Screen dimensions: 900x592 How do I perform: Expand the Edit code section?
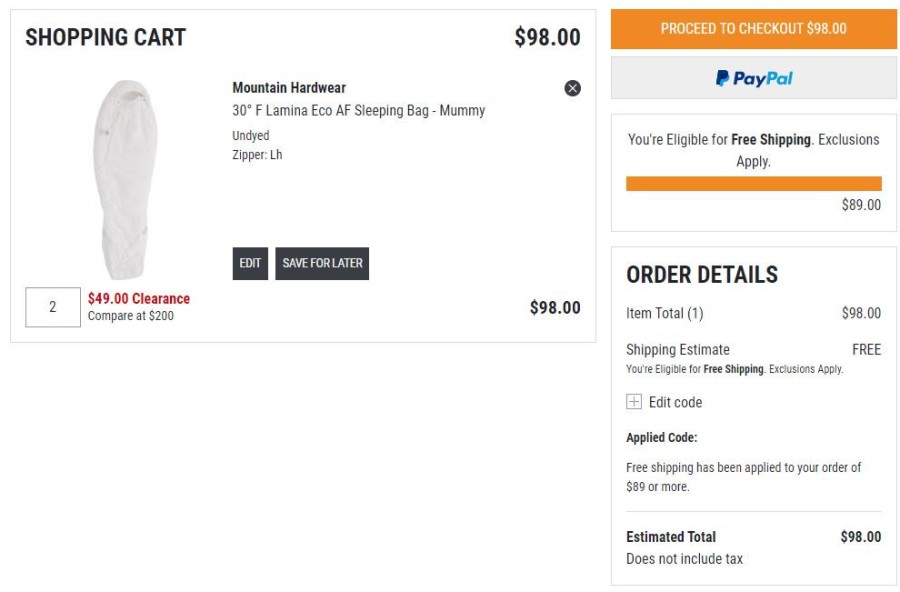(x=675, y=402)
